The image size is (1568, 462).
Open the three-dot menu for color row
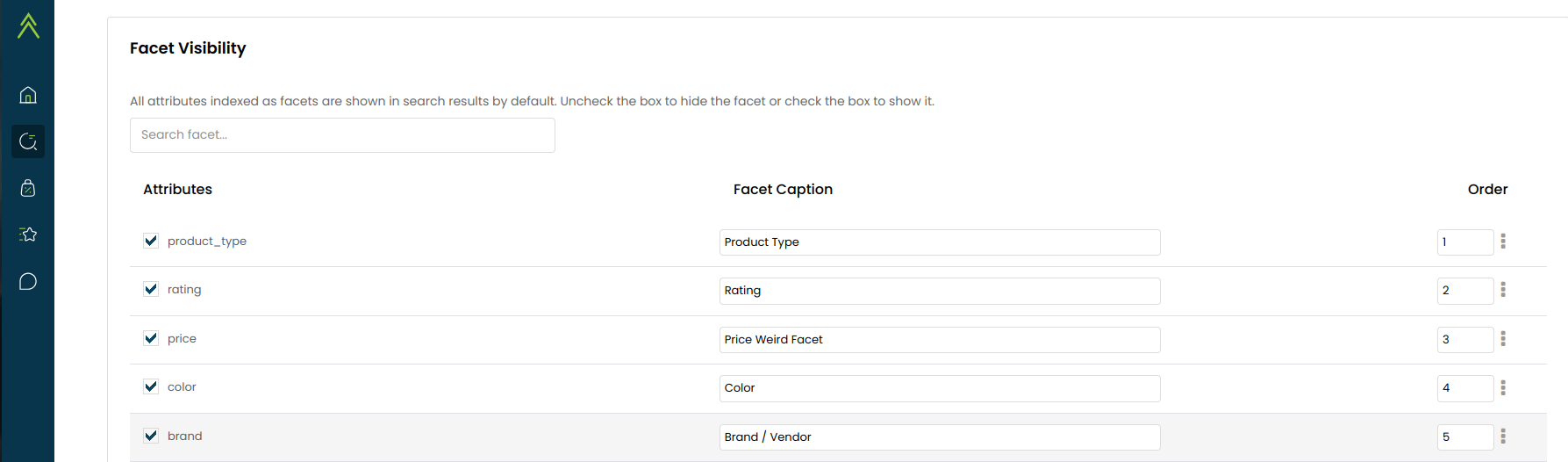click(x=1503, y=387)
